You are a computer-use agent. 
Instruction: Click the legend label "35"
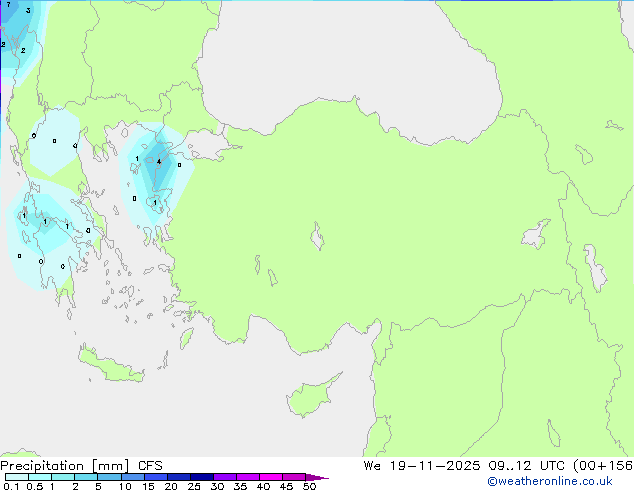240,486
